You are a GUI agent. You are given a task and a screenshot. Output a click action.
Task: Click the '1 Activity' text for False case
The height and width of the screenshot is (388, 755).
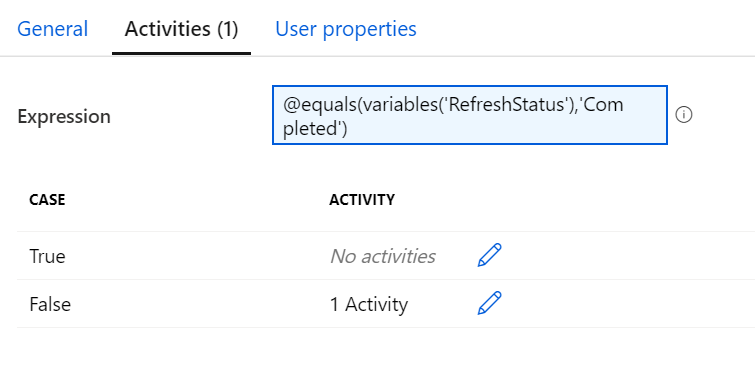point(369,304)
